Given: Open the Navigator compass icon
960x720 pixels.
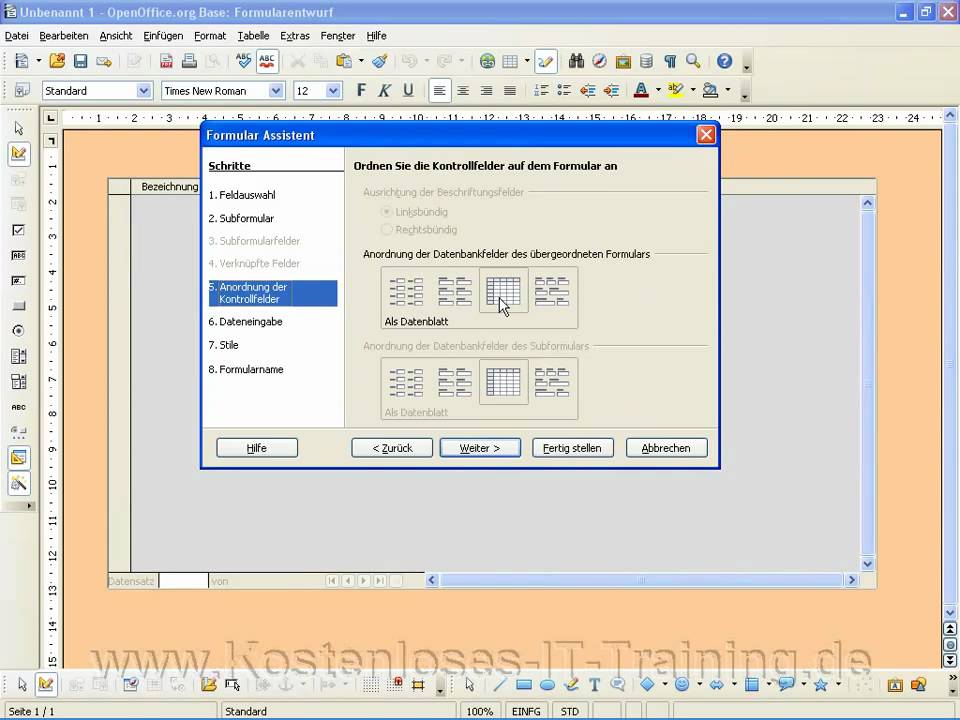Looking at the screenshot, I should coord(599,61).
